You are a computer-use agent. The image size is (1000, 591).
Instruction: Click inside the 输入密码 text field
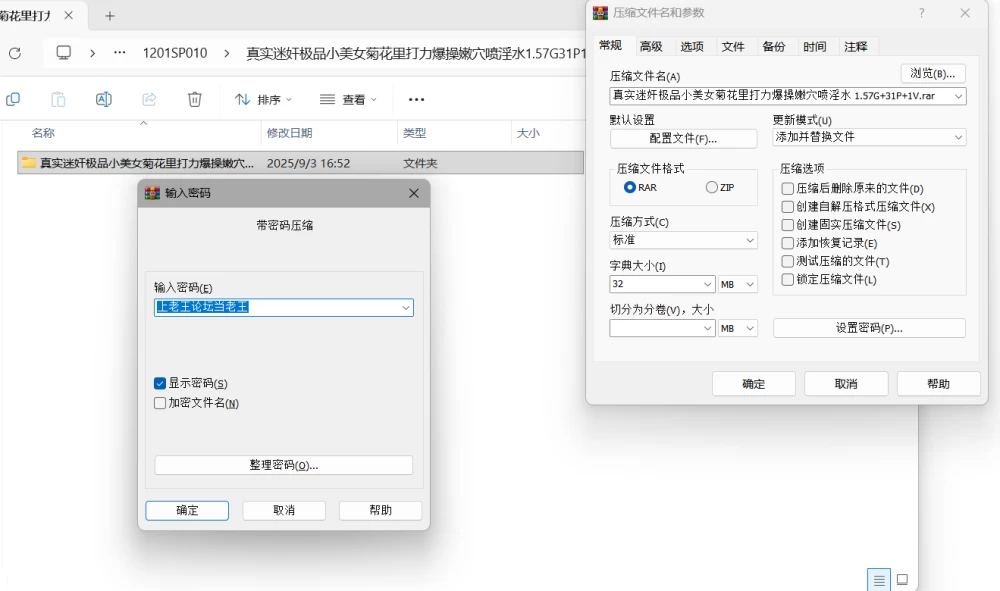point(284,308)
